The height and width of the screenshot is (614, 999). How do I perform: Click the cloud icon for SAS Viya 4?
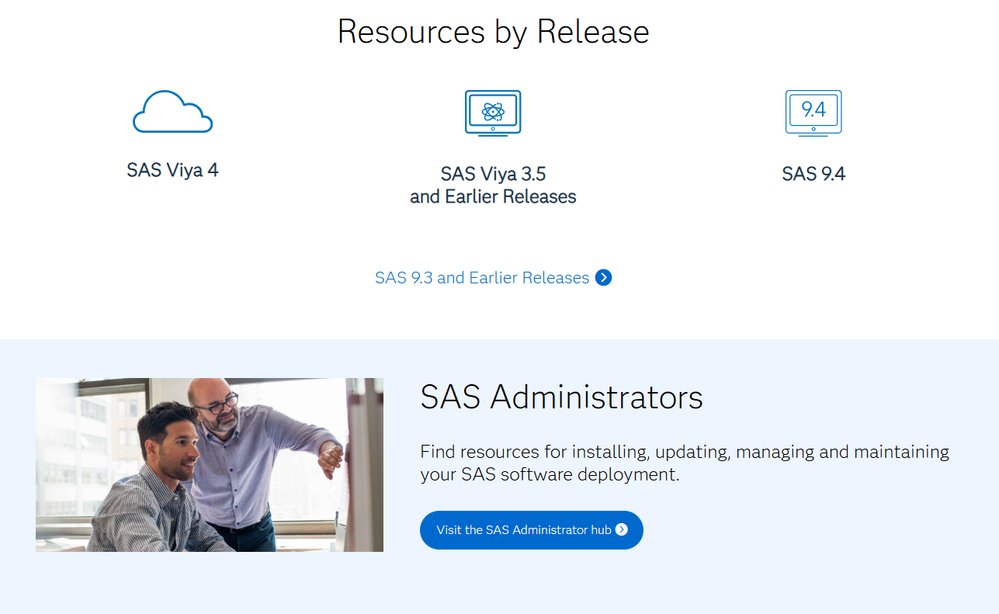pyautogui.click(x=173, y=111)
